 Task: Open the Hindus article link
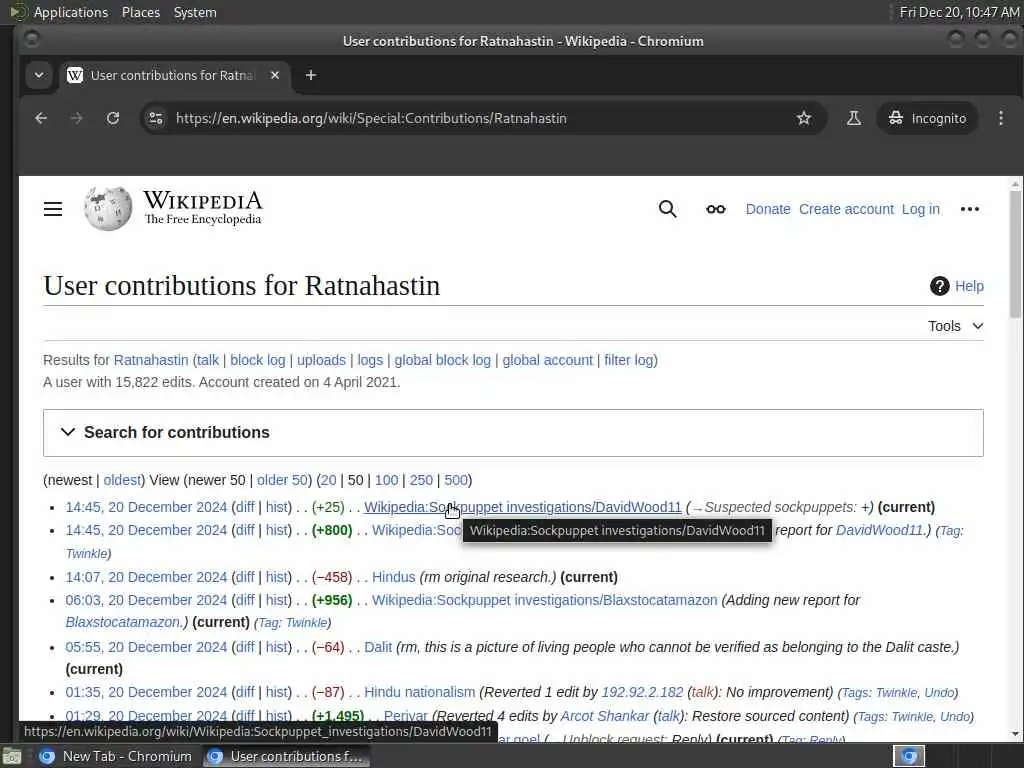pos(393,577)
